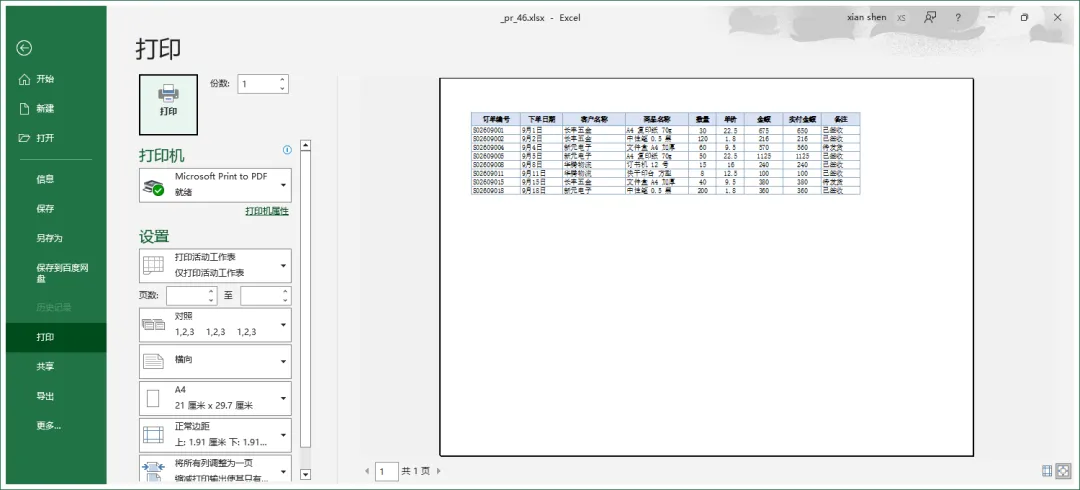Image resolution: width=1080 pixels, height=490 pixels.
Task: Increase copies count with up stepper
Action: 282,80
